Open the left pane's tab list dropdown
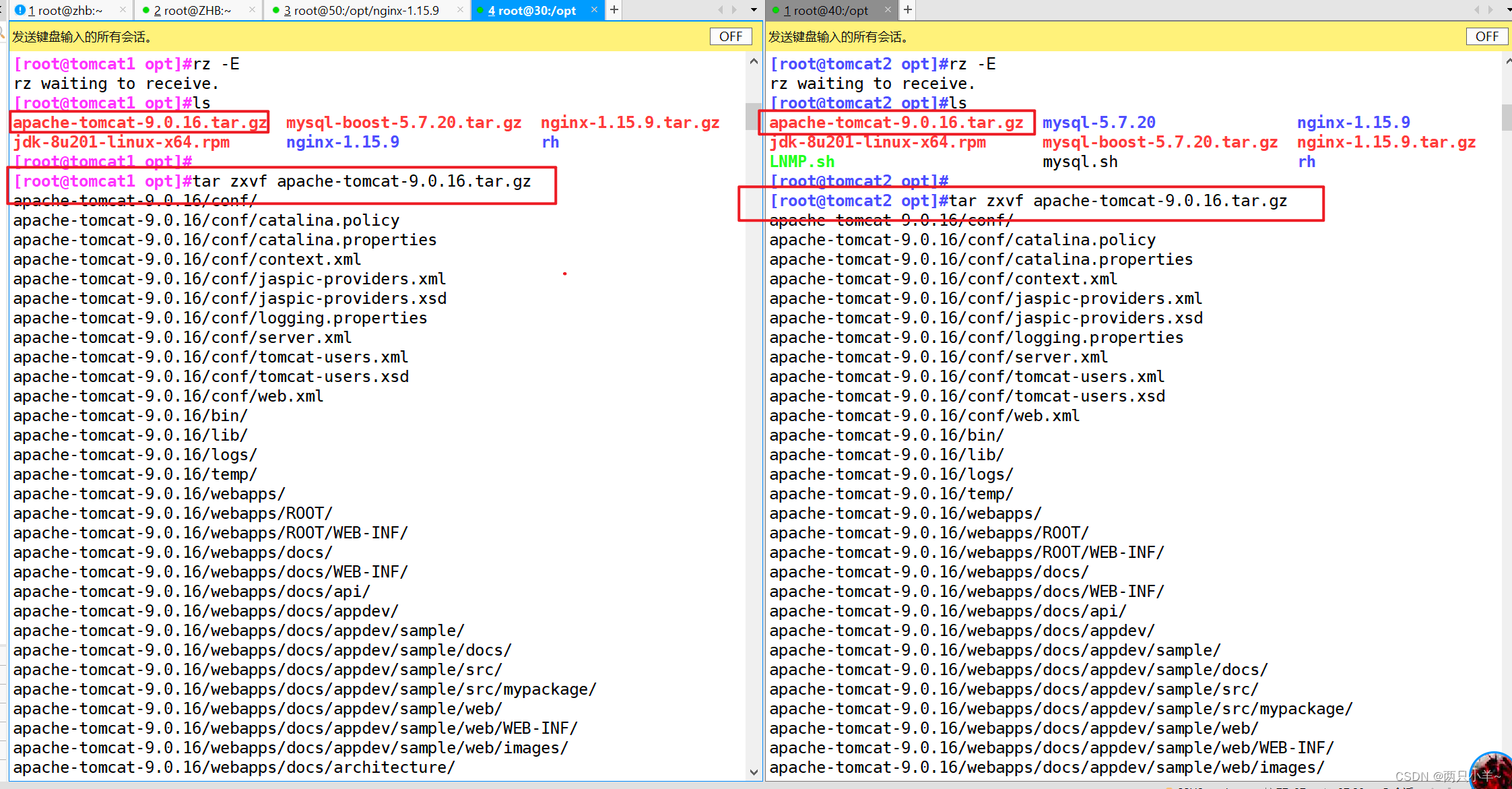Screen dimensions: 1512x789 pos(754,9)
